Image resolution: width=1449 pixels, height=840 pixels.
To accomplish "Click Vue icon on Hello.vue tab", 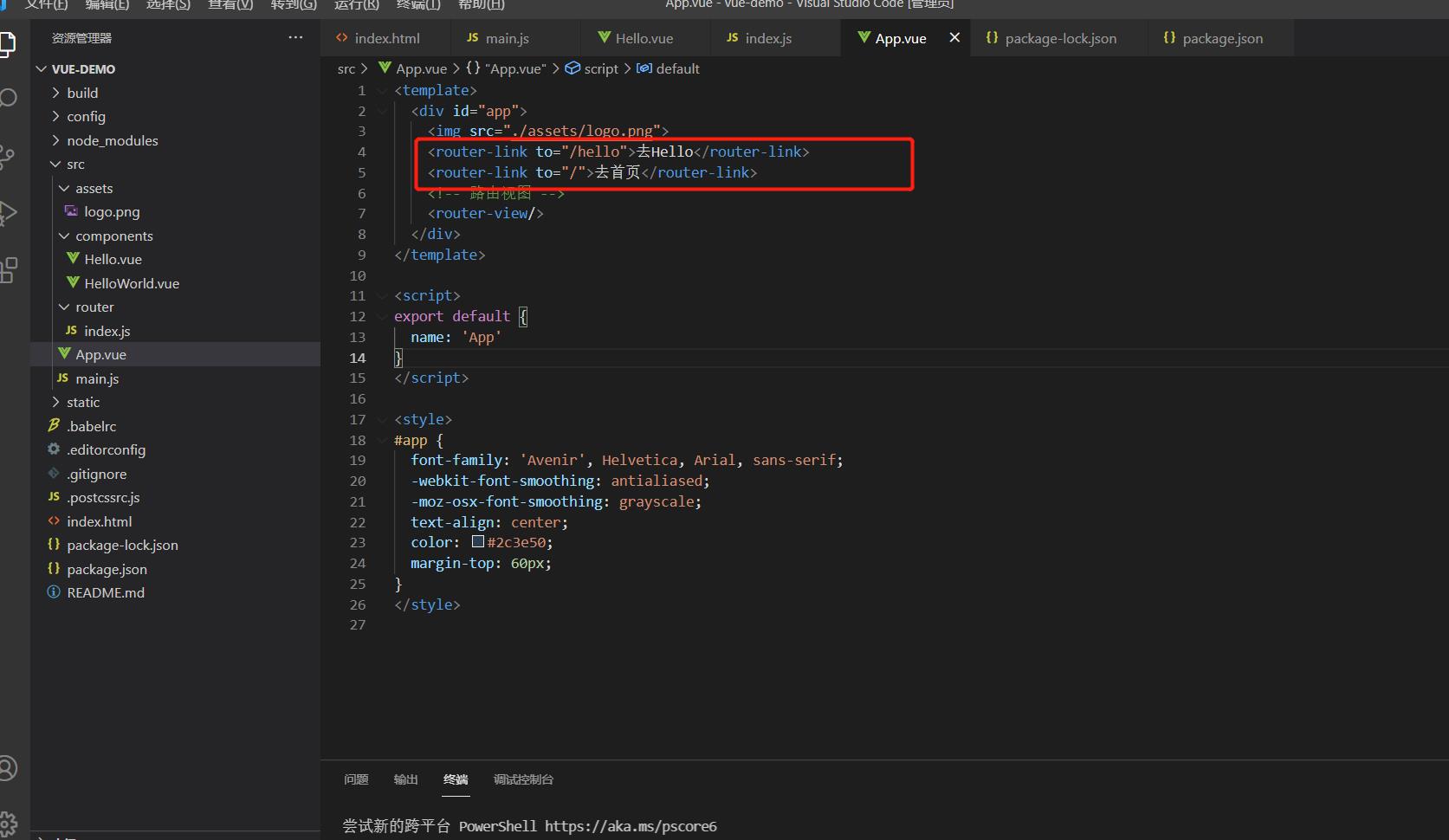I will (x=604, y=37).
